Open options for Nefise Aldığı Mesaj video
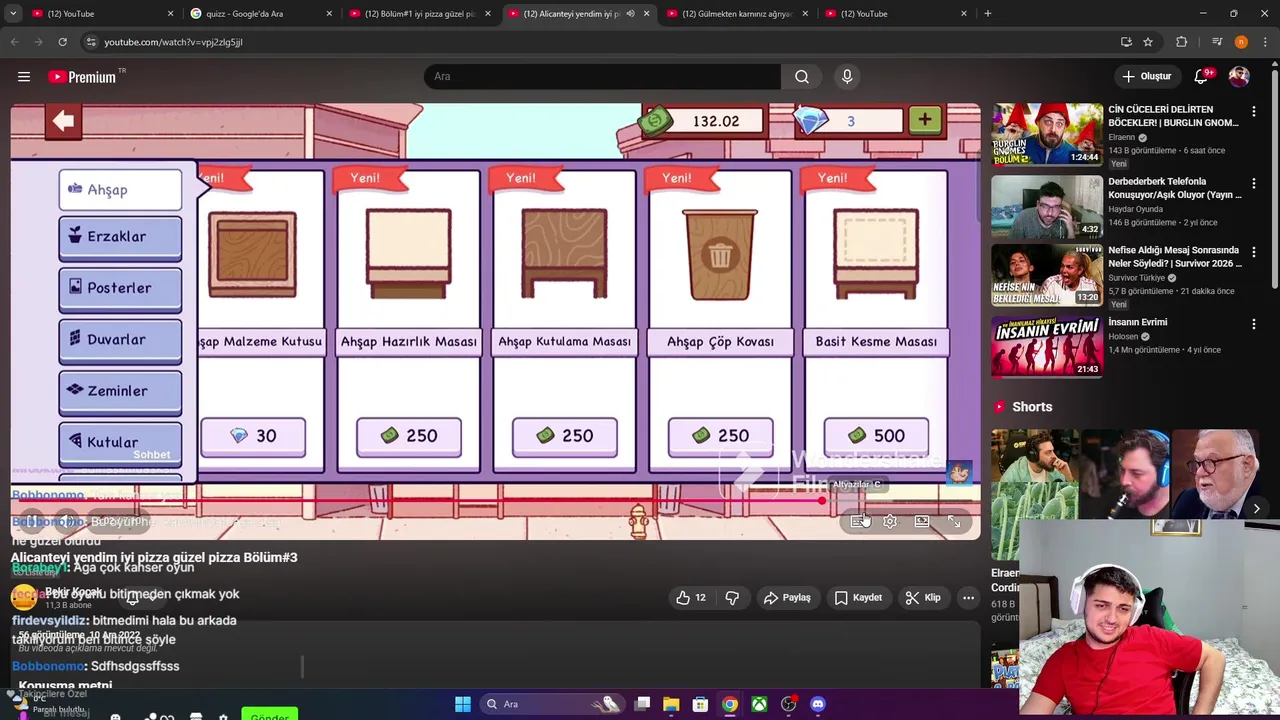This screenshot has height=720, width=1280. (x=1253, y=253)
